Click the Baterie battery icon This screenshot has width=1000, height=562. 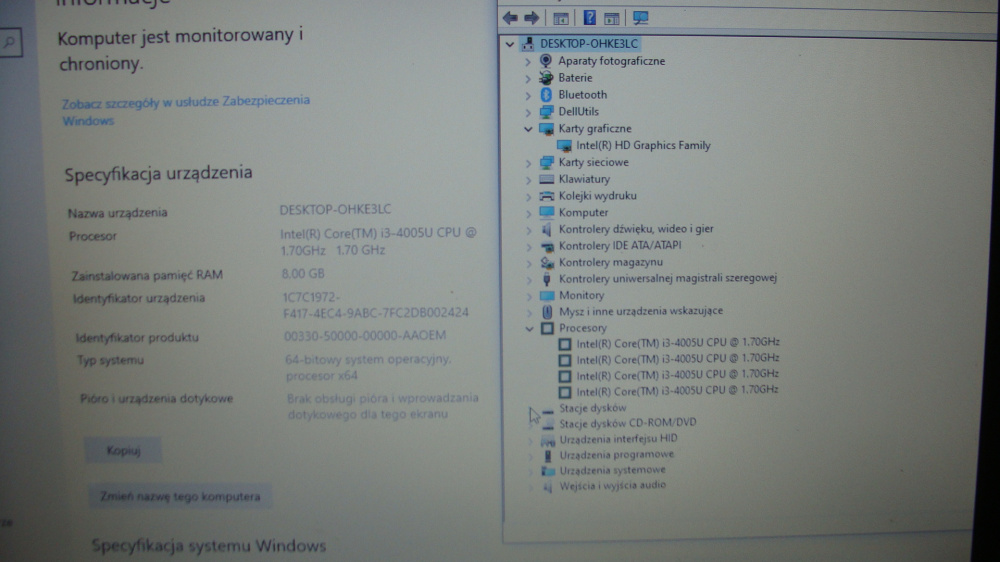(546, 78)
